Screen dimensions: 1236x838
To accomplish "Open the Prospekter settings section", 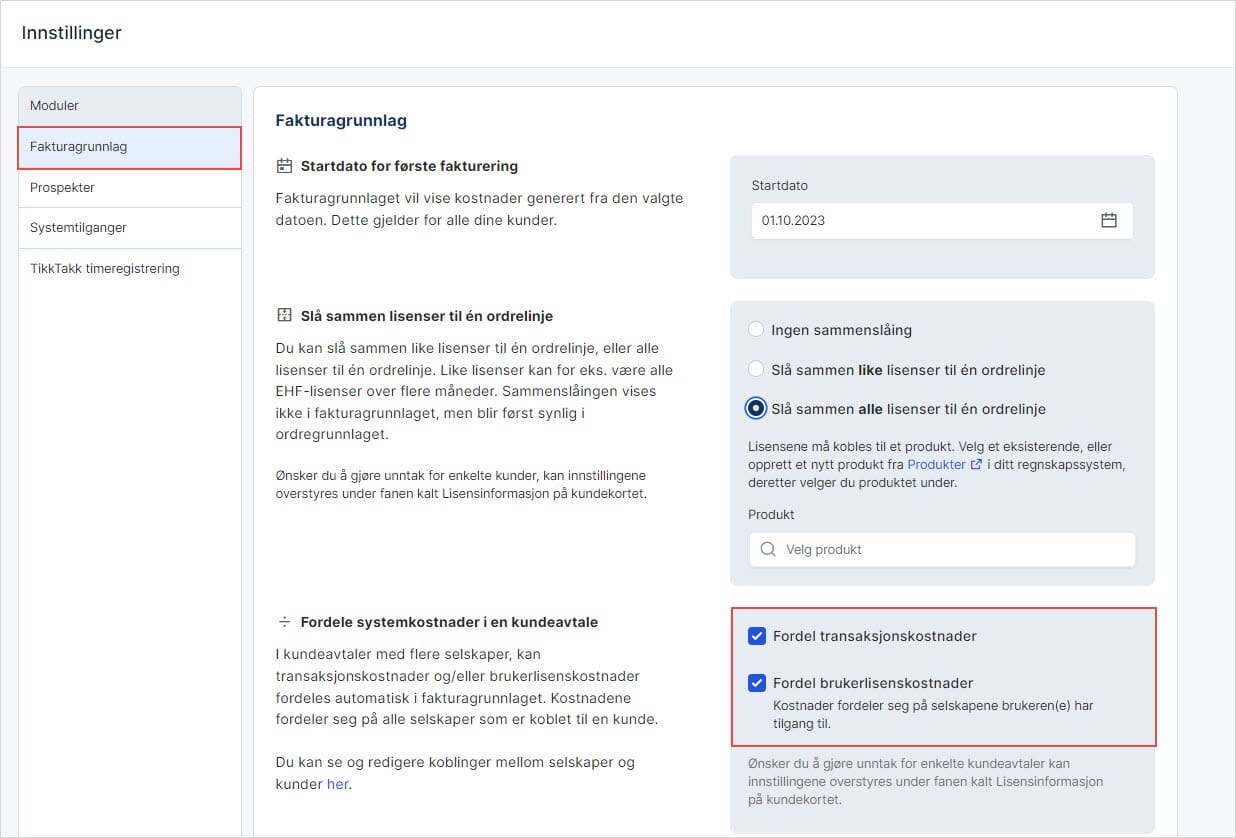I will [x=62, y=187].
